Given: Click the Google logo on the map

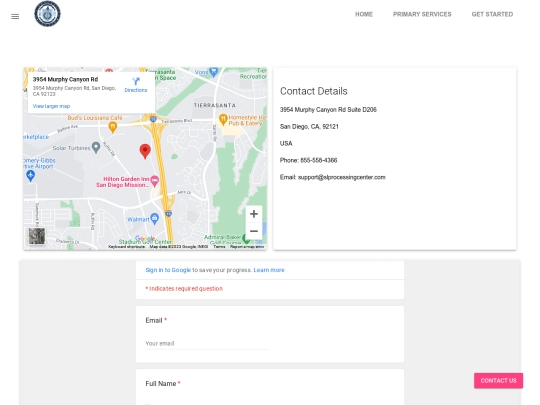Looking at the screenshot, I should [145, 238].
